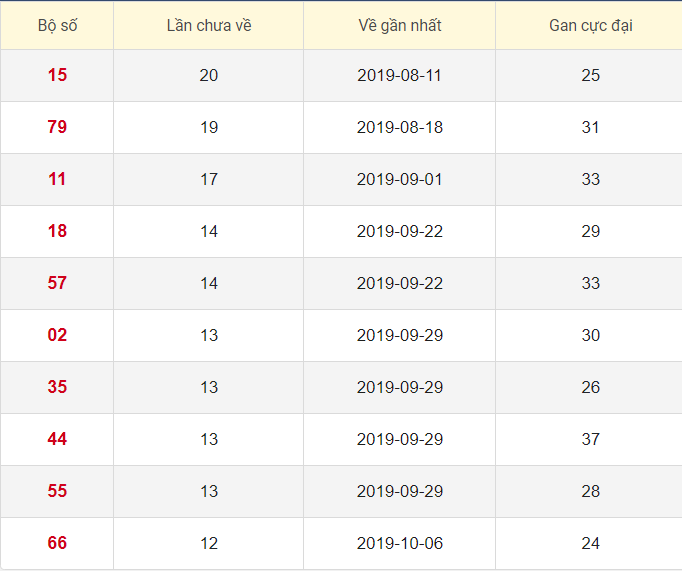This screenshot has height=571, width=682.
Task: Click the "Bộ số" column header
Action: (57, 25)
